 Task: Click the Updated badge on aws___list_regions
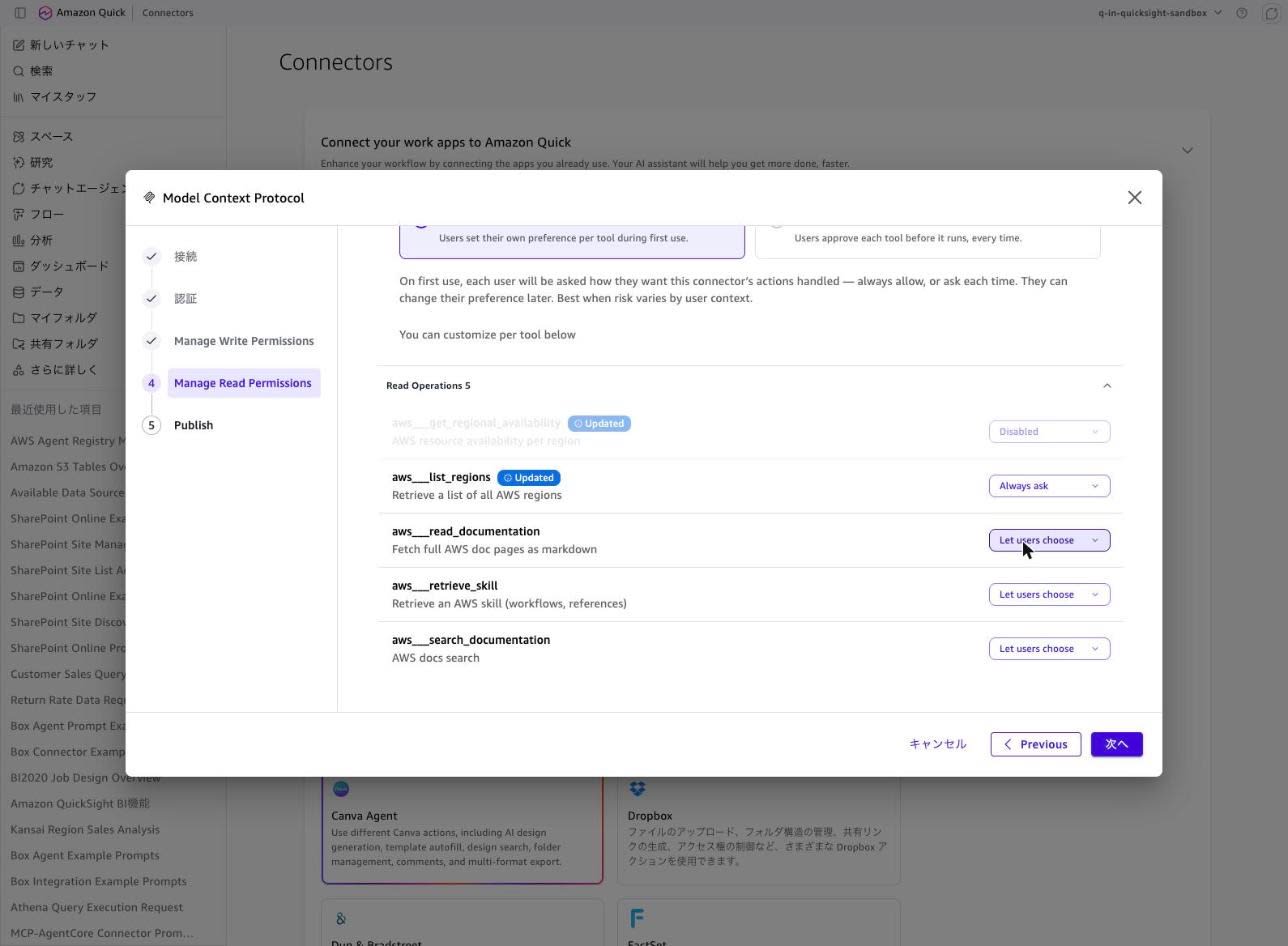tap(529, 478)
